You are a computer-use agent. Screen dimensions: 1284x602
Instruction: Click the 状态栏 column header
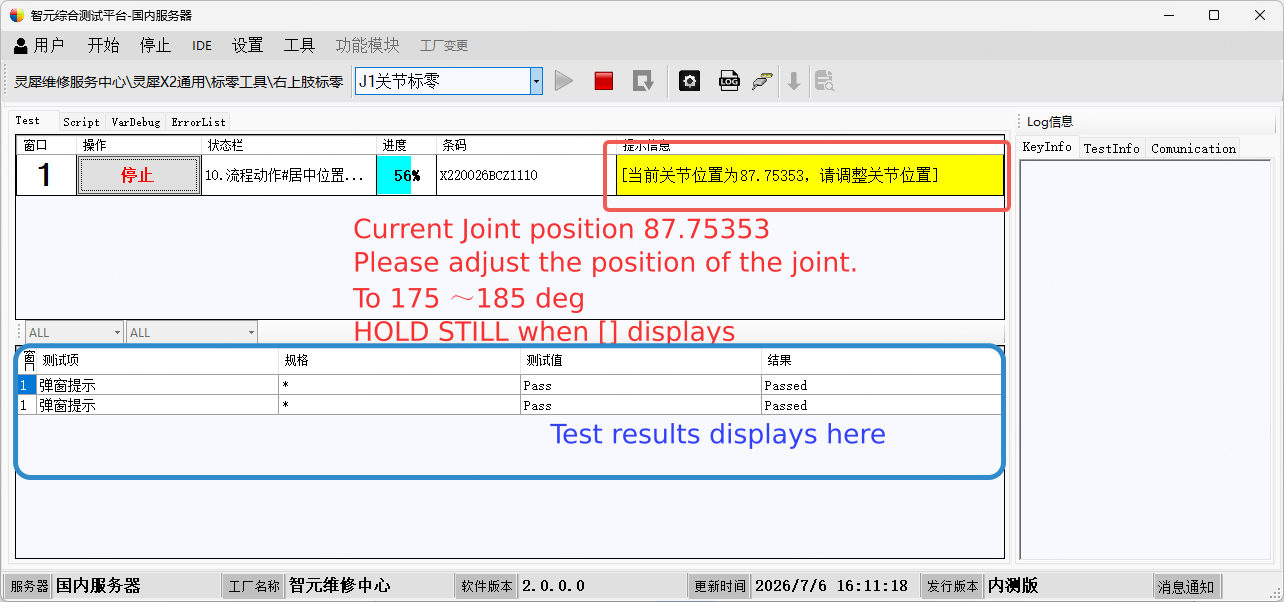pos(289,145)
